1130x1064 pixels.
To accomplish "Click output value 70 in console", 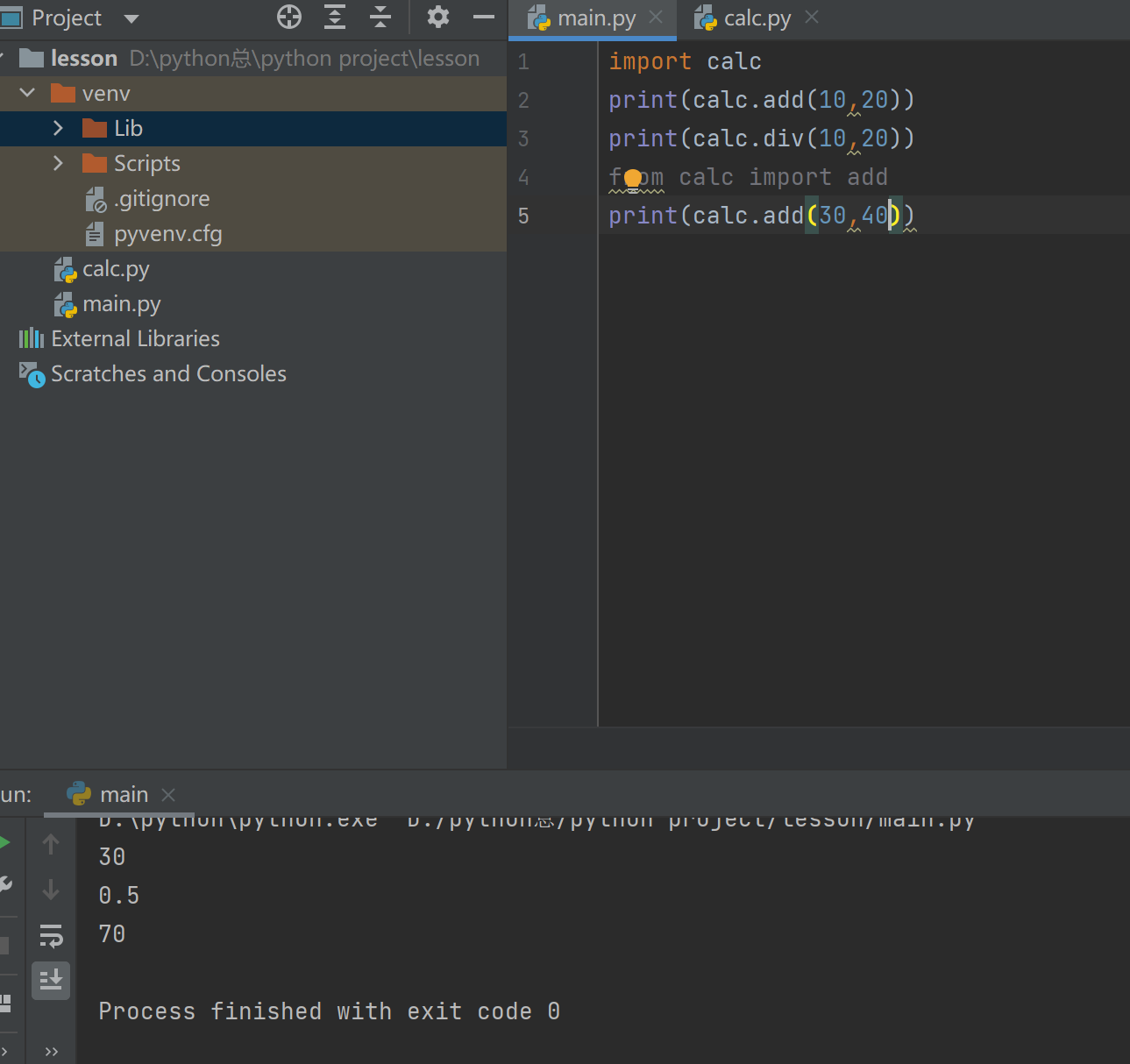I will [x=112, y=934].
